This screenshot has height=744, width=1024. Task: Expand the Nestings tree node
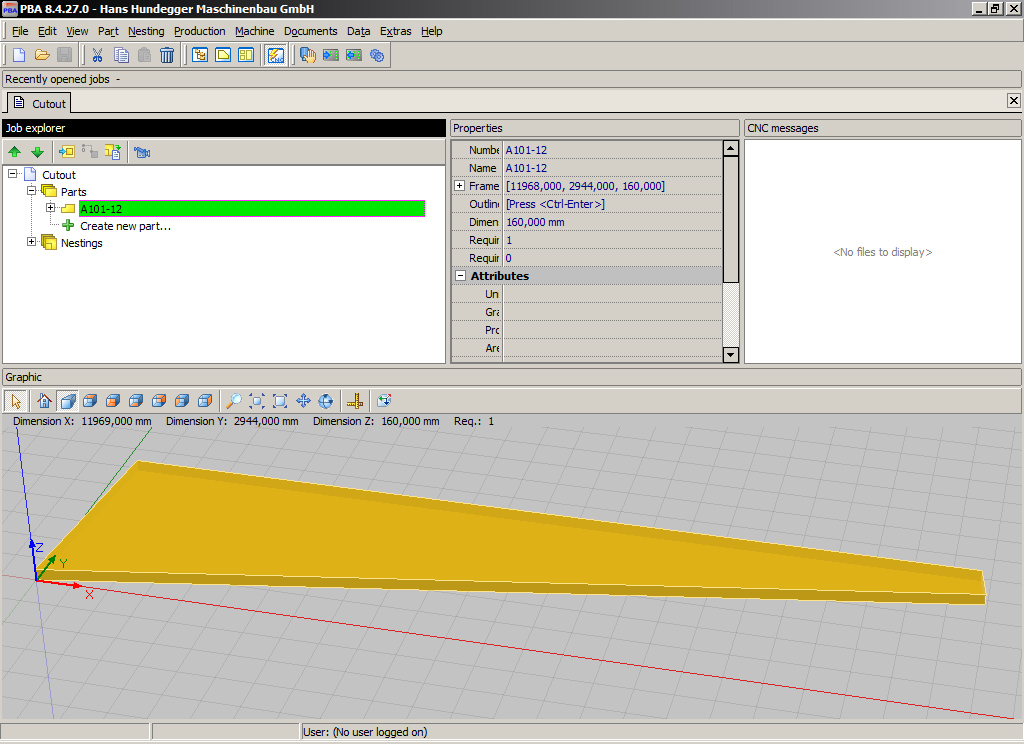pos(32,242)
